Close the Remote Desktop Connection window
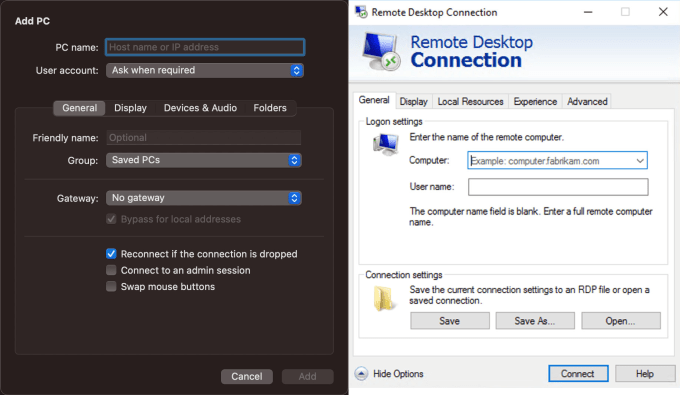680x395 pixels. 663,12
